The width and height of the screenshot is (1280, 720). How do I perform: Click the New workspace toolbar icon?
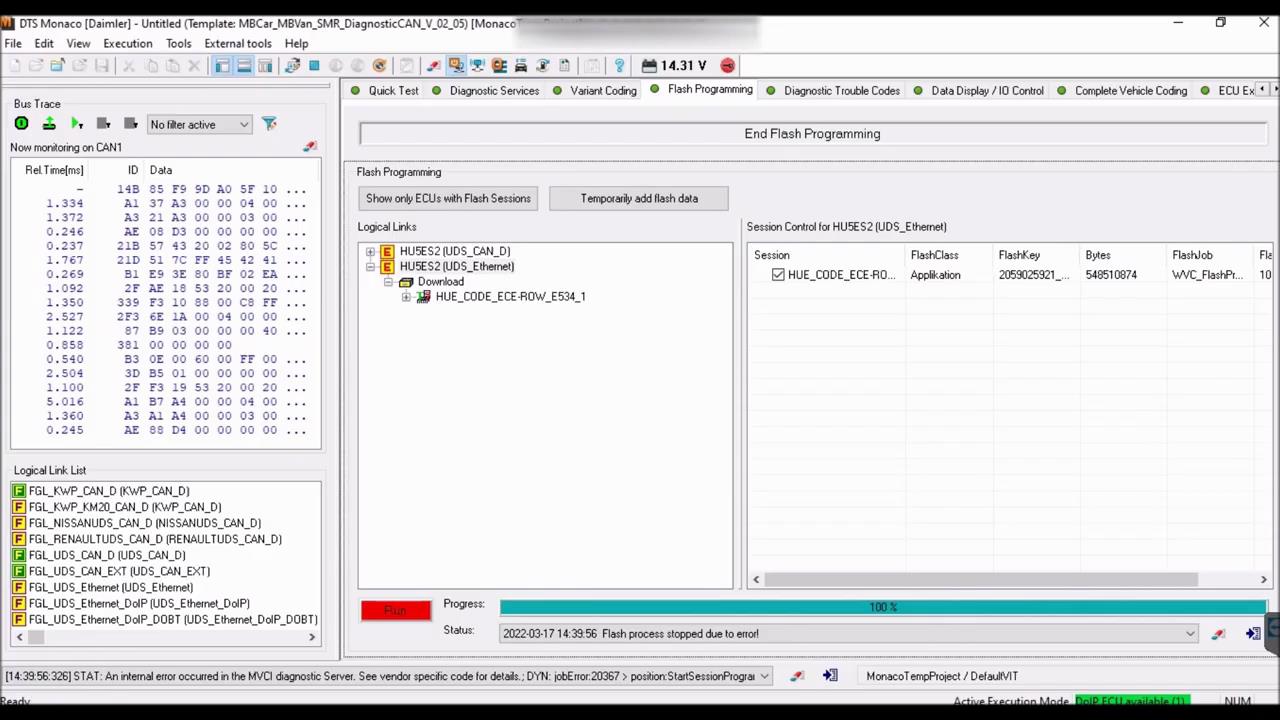coord(14,66)
